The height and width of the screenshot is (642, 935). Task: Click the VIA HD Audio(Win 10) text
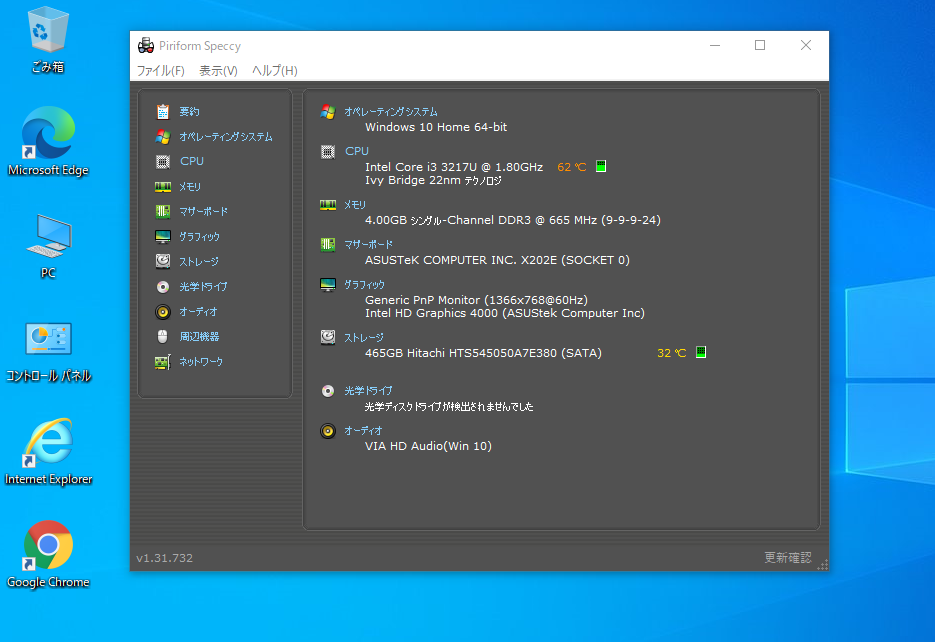(x=428, y=446)
